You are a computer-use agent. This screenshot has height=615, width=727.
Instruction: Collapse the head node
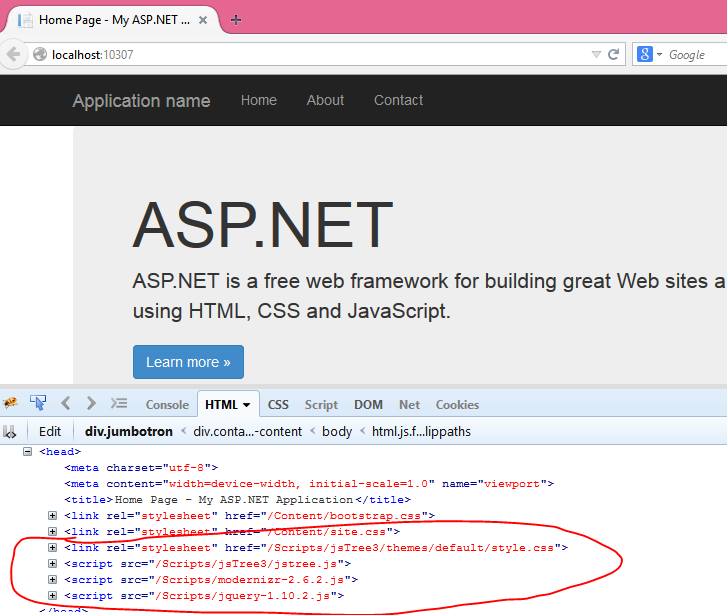(28, 451)
